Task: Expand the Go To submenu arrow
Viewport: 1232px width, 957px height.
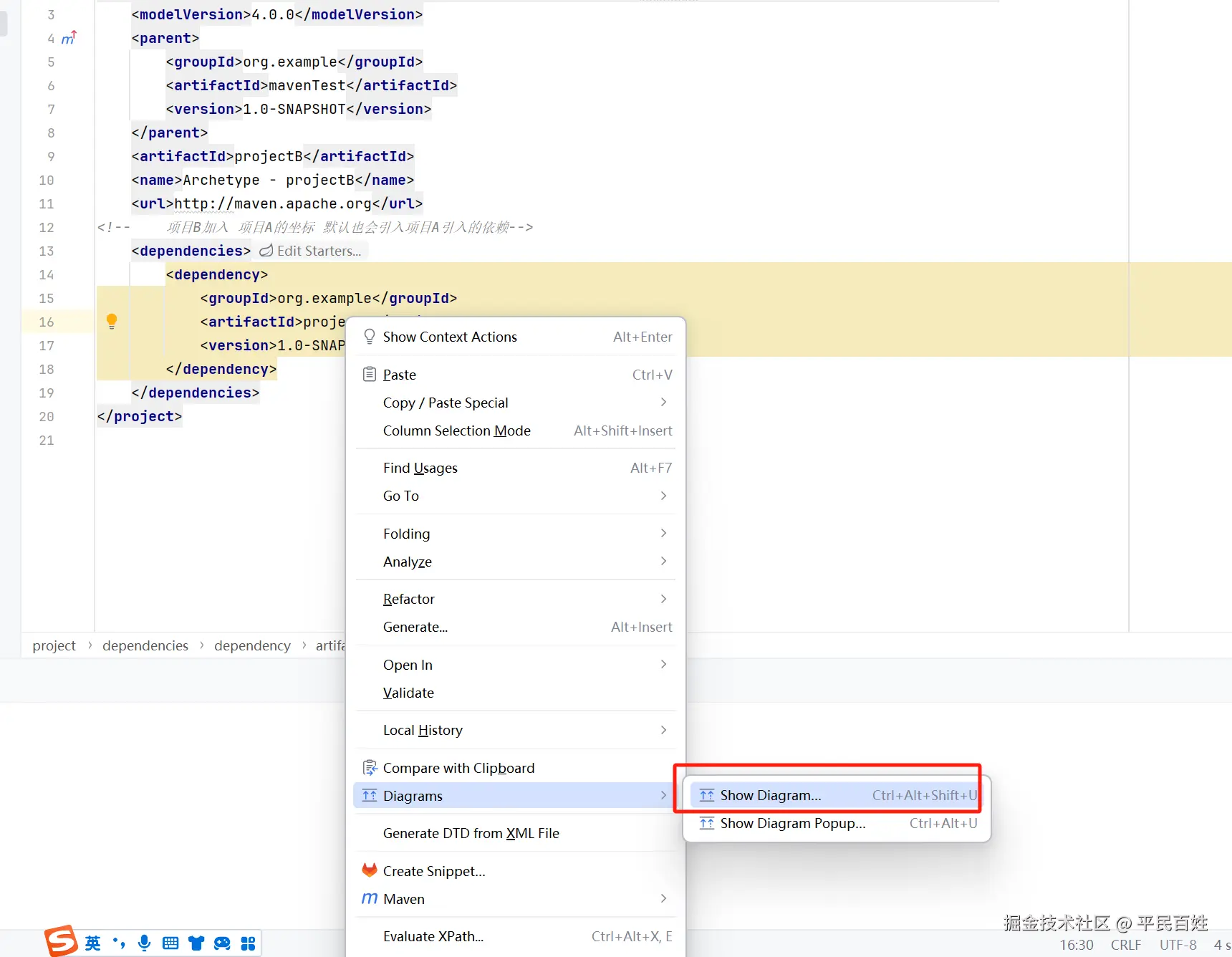Action: pos(664,496)
